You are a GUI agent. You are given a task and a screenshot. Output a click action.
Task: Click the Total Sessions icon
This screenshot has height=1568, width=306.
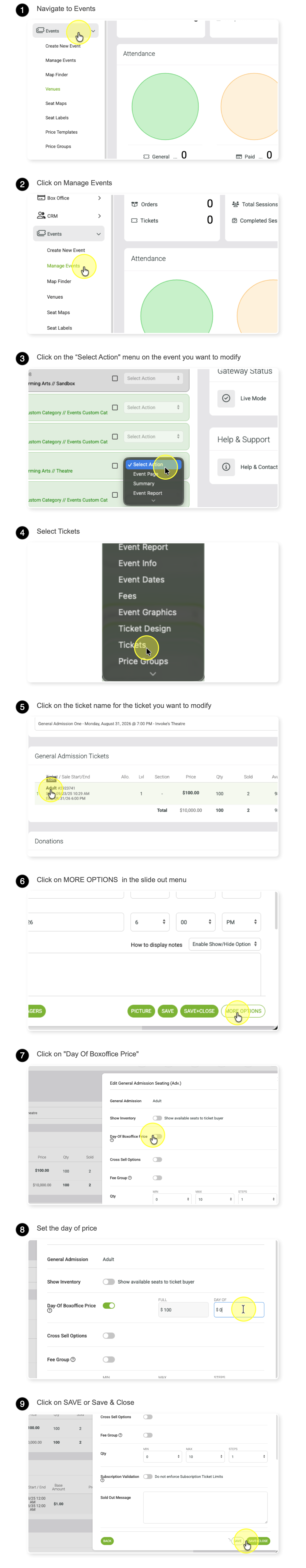(x=235, y=205)
